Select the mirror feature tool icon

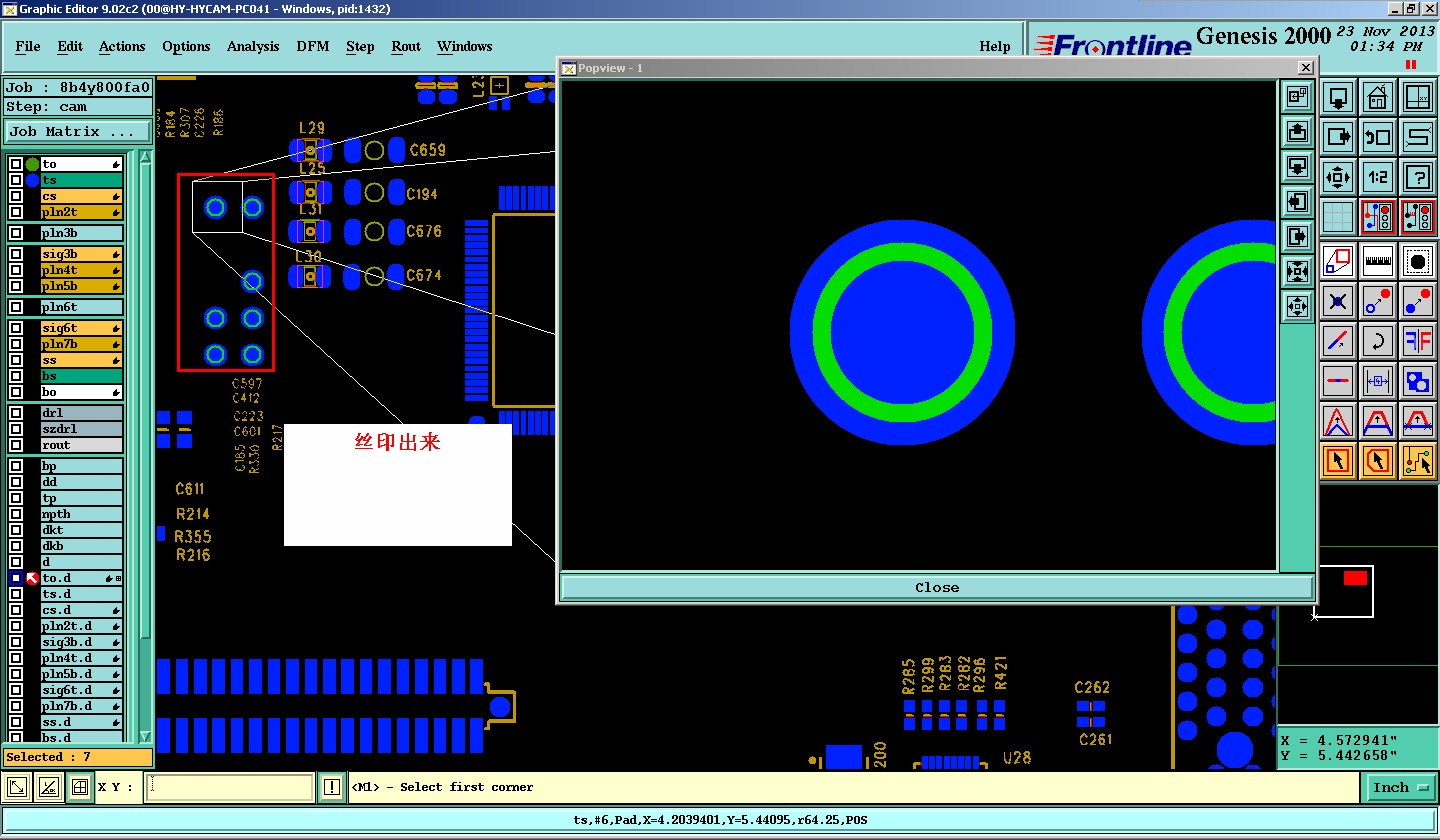coord(1417,341)
